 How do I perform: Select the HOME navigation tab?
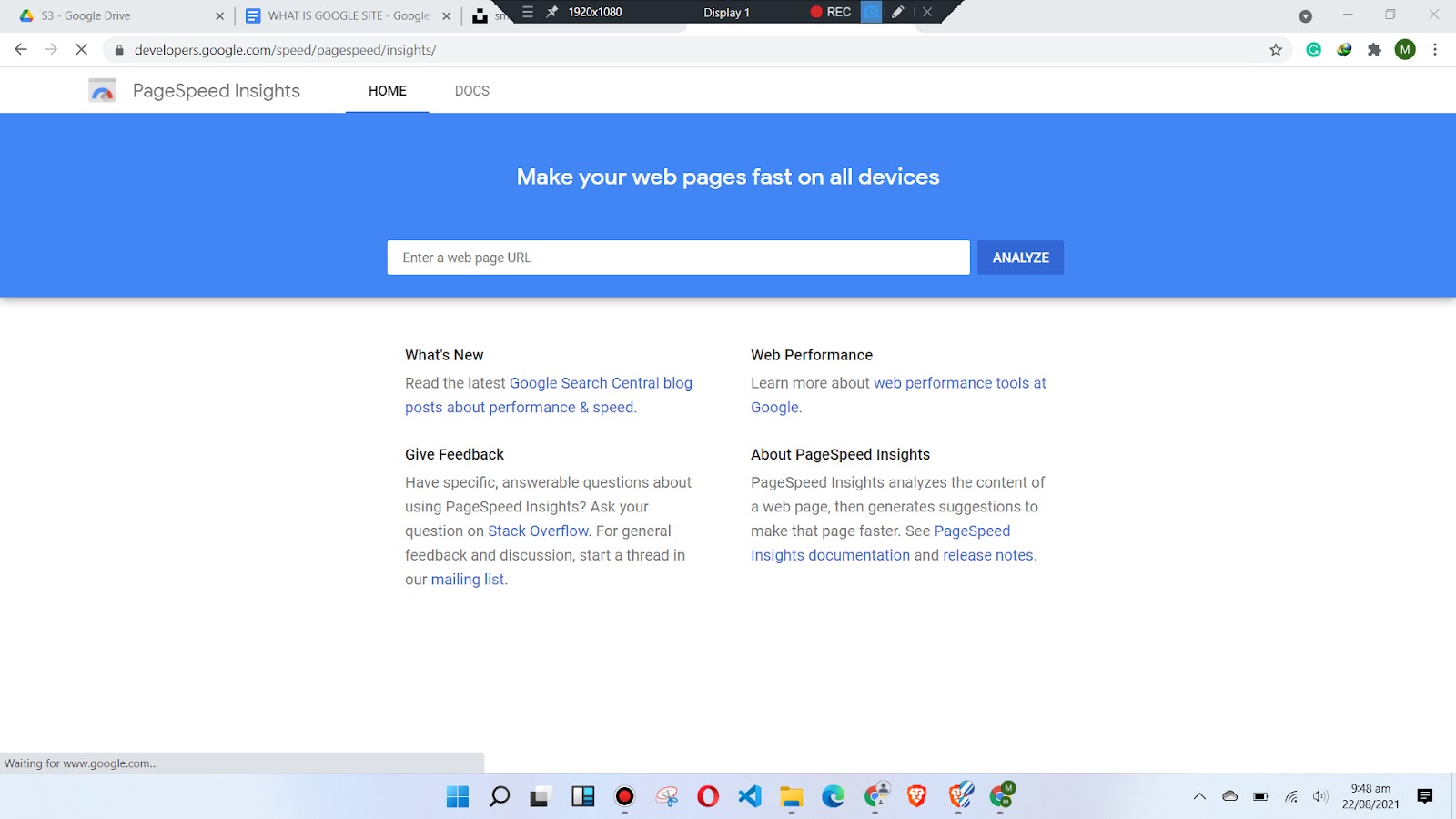[388, 91]
